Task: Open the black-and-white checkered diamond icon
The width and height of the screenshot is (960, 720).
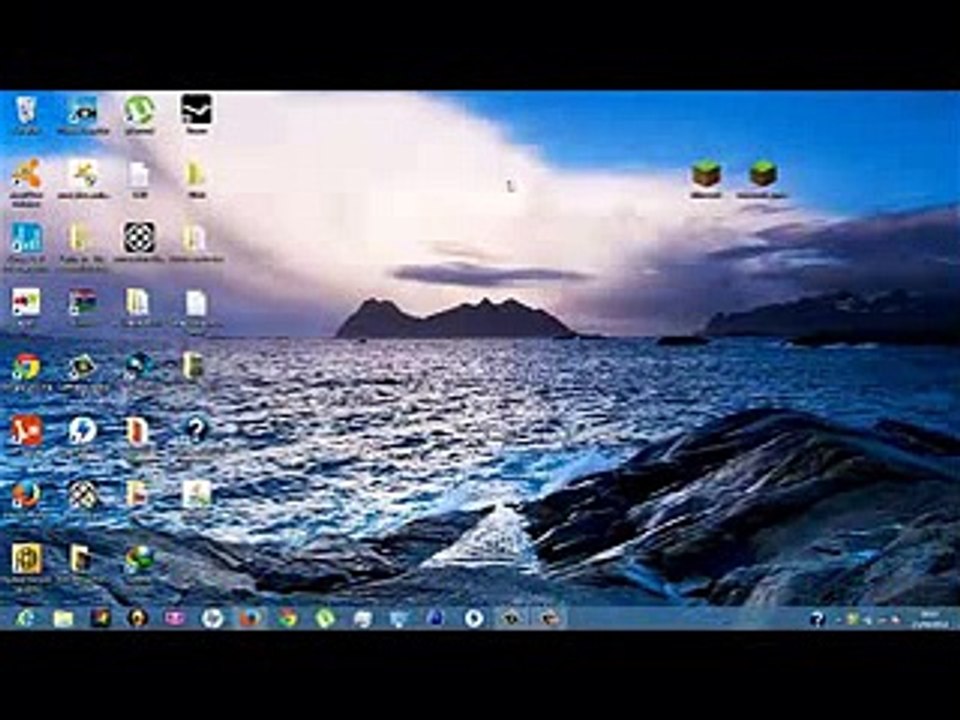Action: coord(83,495)
